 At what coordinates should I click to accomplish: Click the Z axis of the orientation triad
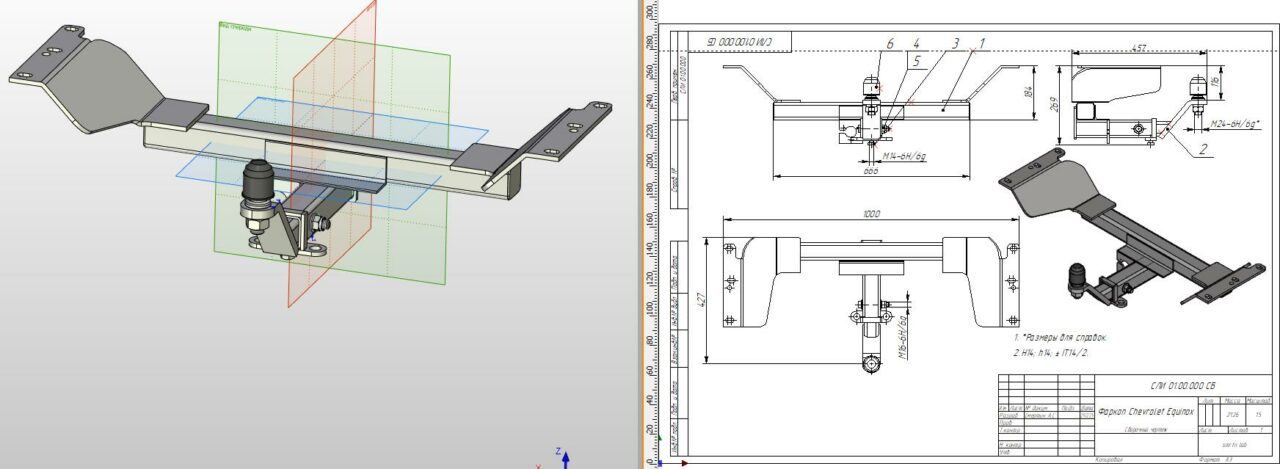[x=565, y=457]
